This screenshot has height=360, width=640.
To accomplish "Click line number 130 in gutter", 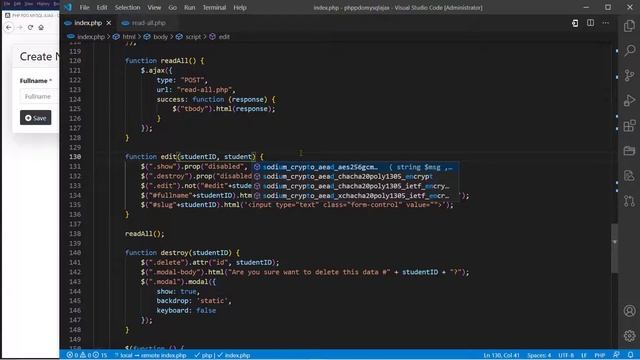I will (x=75, y=157).
